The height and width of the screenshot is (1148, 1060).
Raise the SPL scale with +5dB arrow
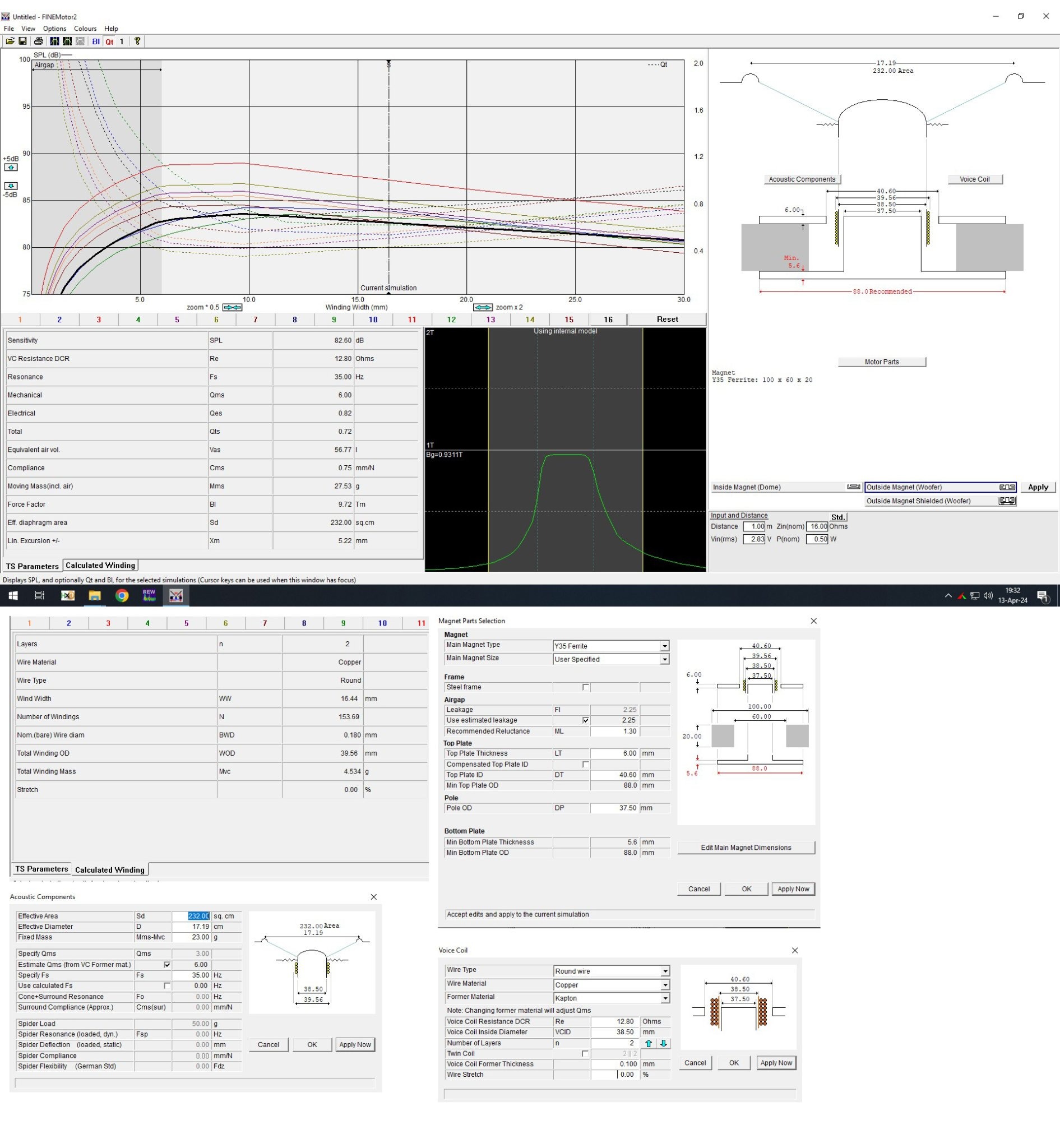click(x=11, y=168)
